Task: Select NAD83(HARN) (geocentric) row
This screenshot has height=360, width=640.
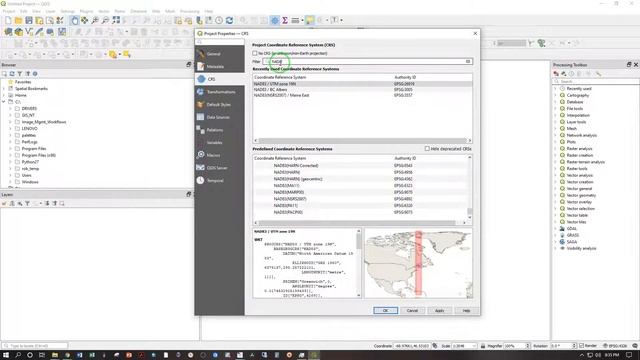Action: point(362,179)
